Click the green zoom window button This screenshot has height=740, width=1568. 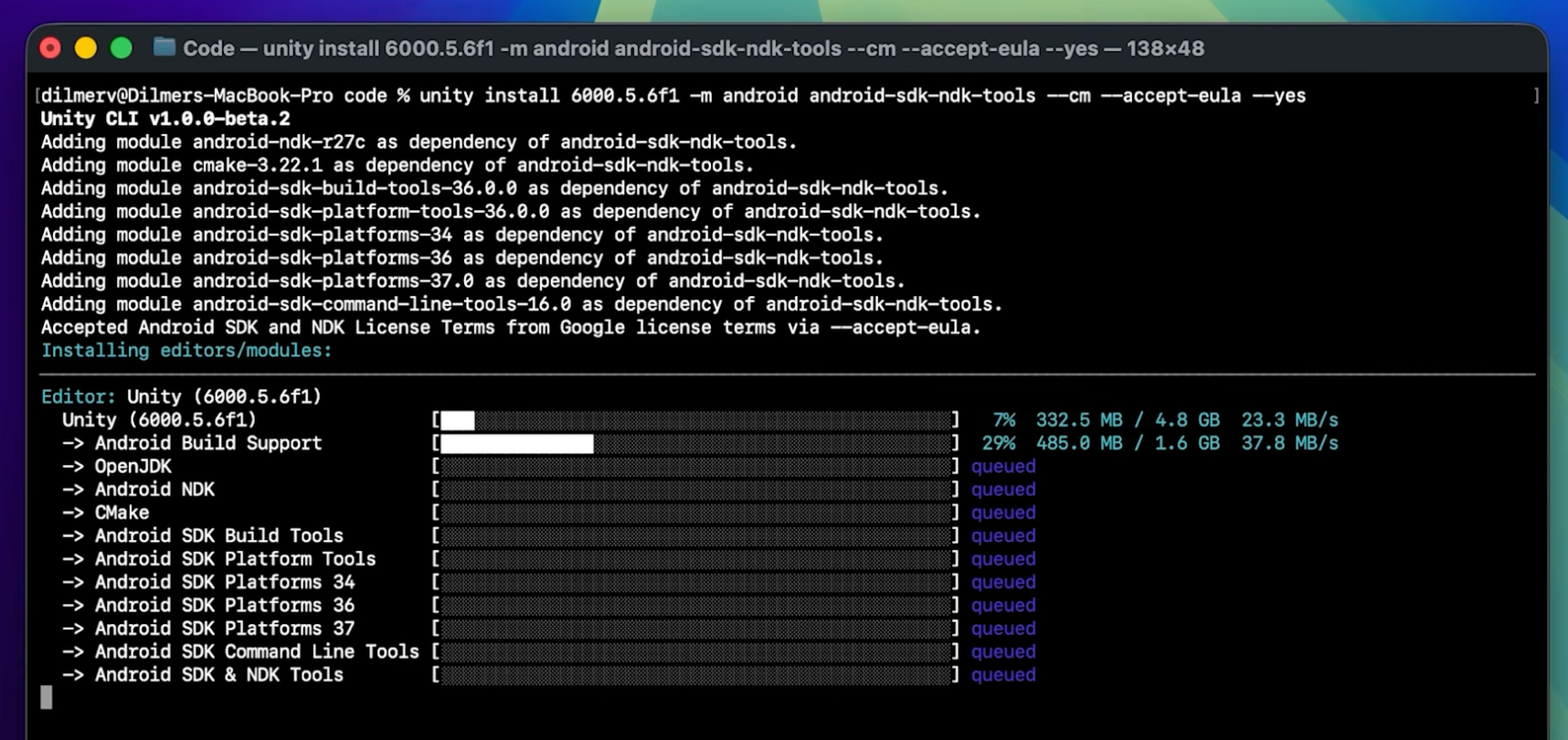(121, 48)
